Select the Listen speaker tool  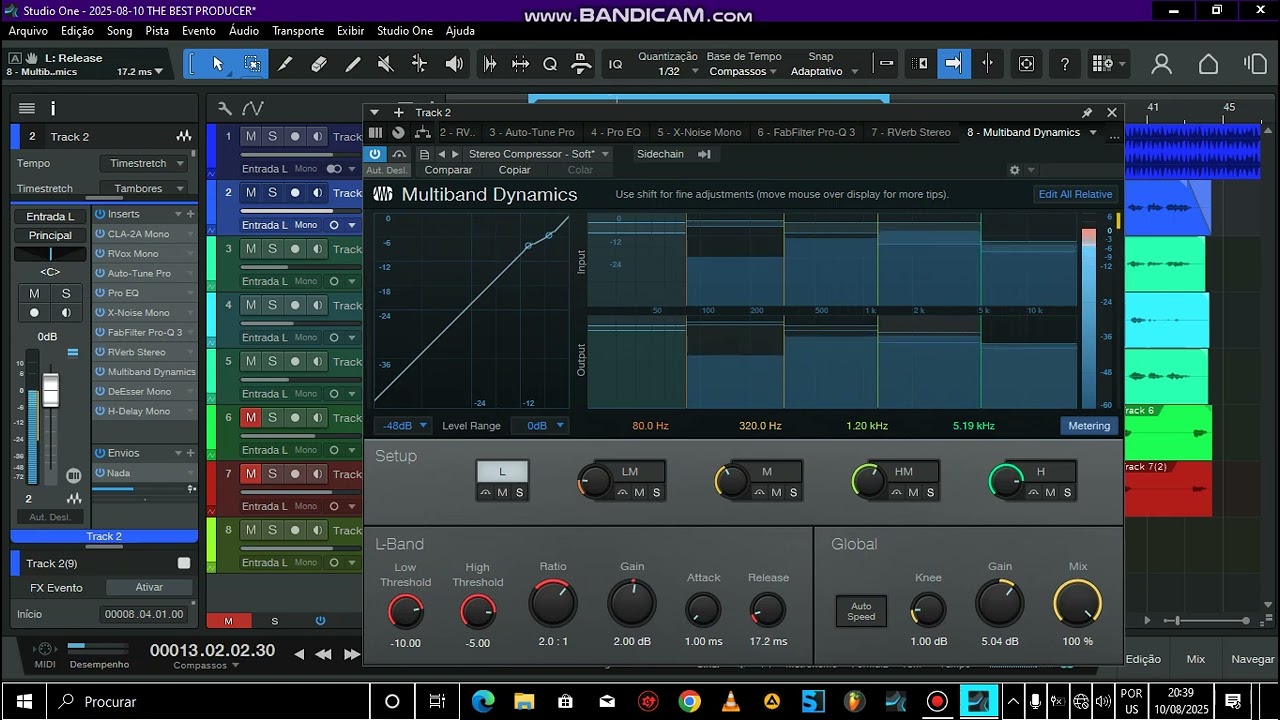[x=454, y=64]
